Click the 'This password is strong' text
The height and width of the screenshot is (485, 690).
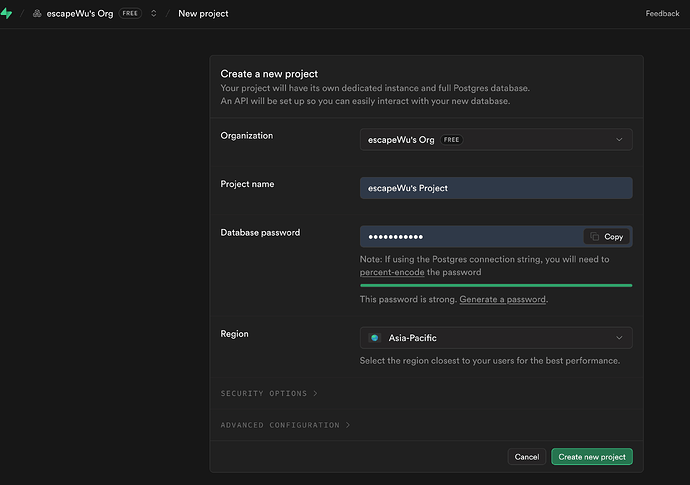[x=408, y=299]
